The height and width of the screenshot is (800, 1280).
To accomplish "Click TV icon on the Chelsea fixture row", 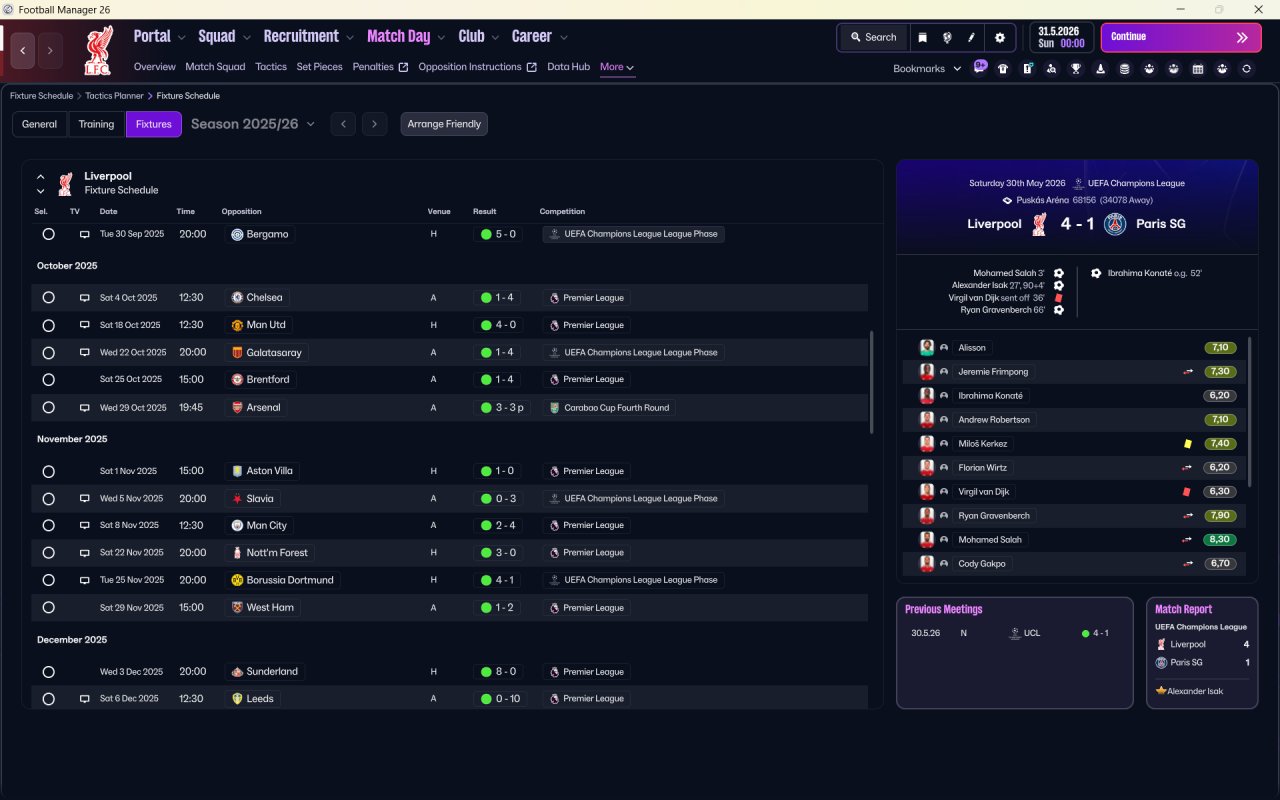I will click(x=84, y=298).
